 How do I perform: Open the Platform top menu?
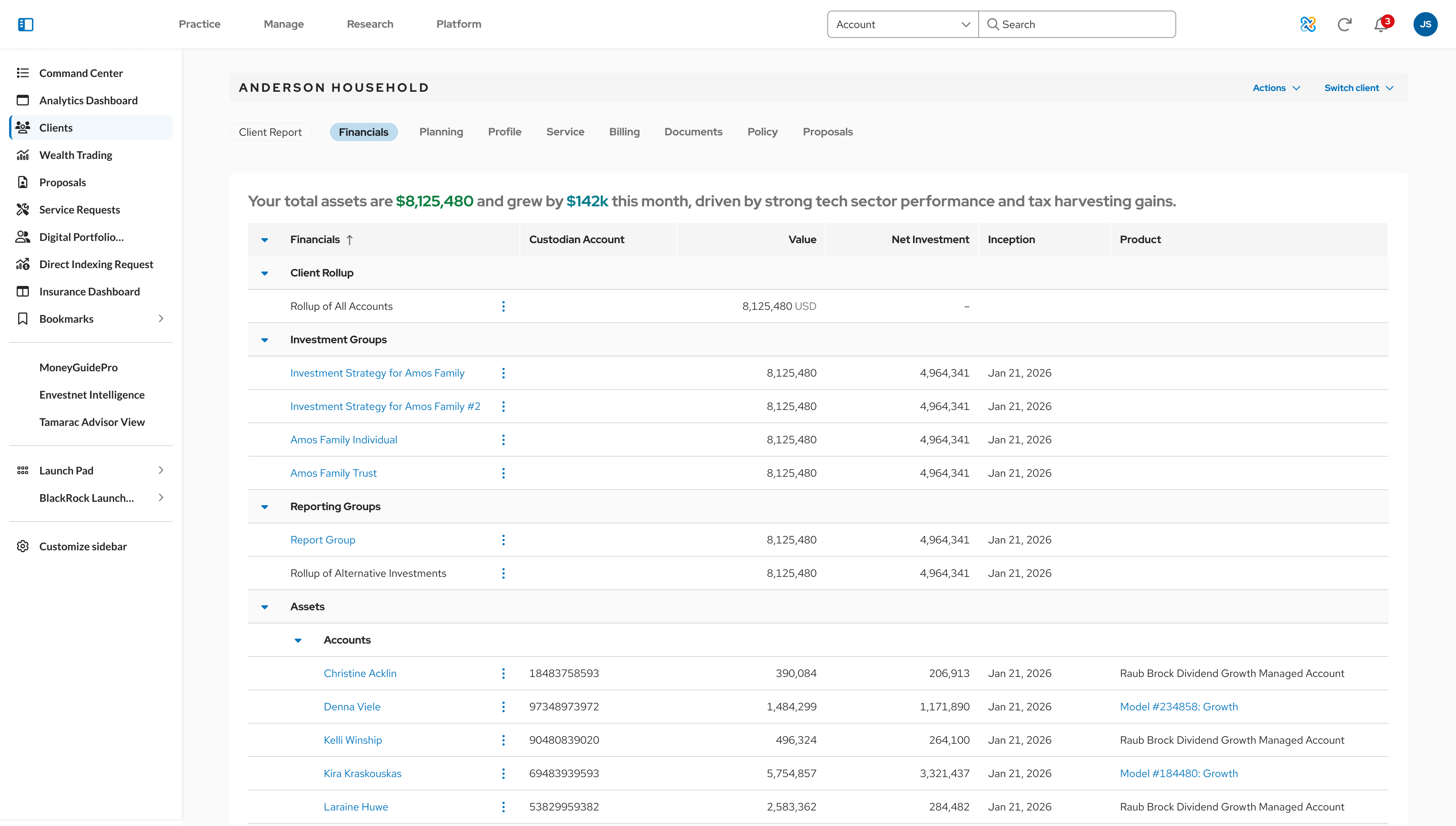(458, 24)
